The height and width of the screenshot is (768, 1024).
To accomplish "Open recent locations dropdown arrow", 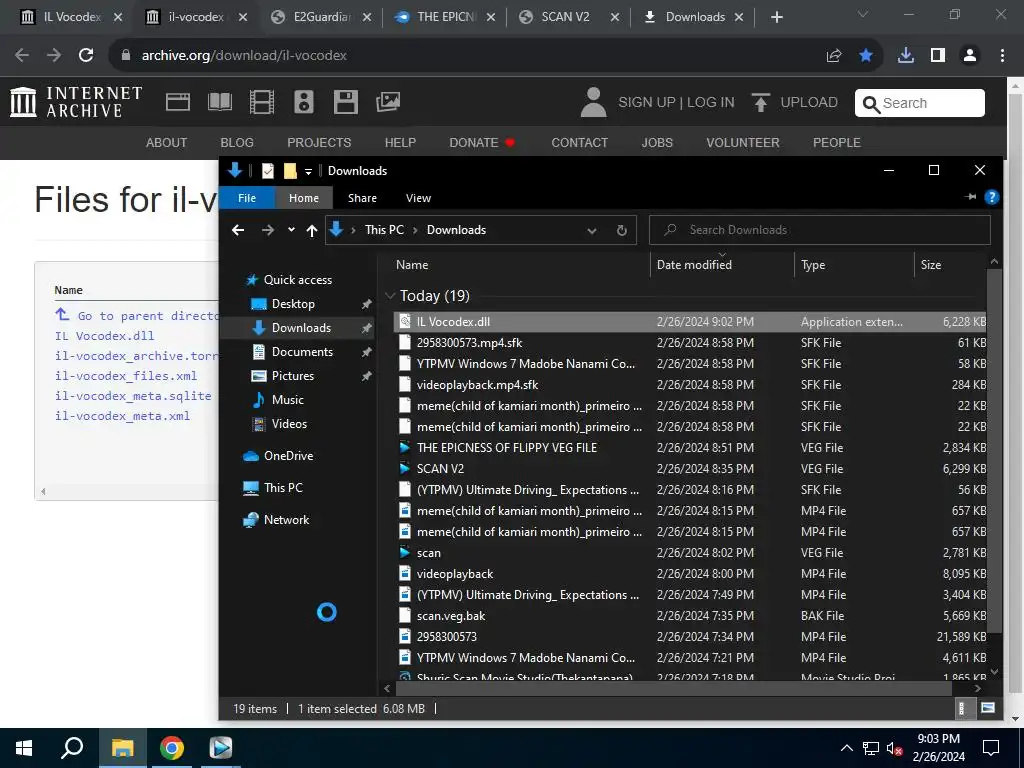I will [291, 230].
